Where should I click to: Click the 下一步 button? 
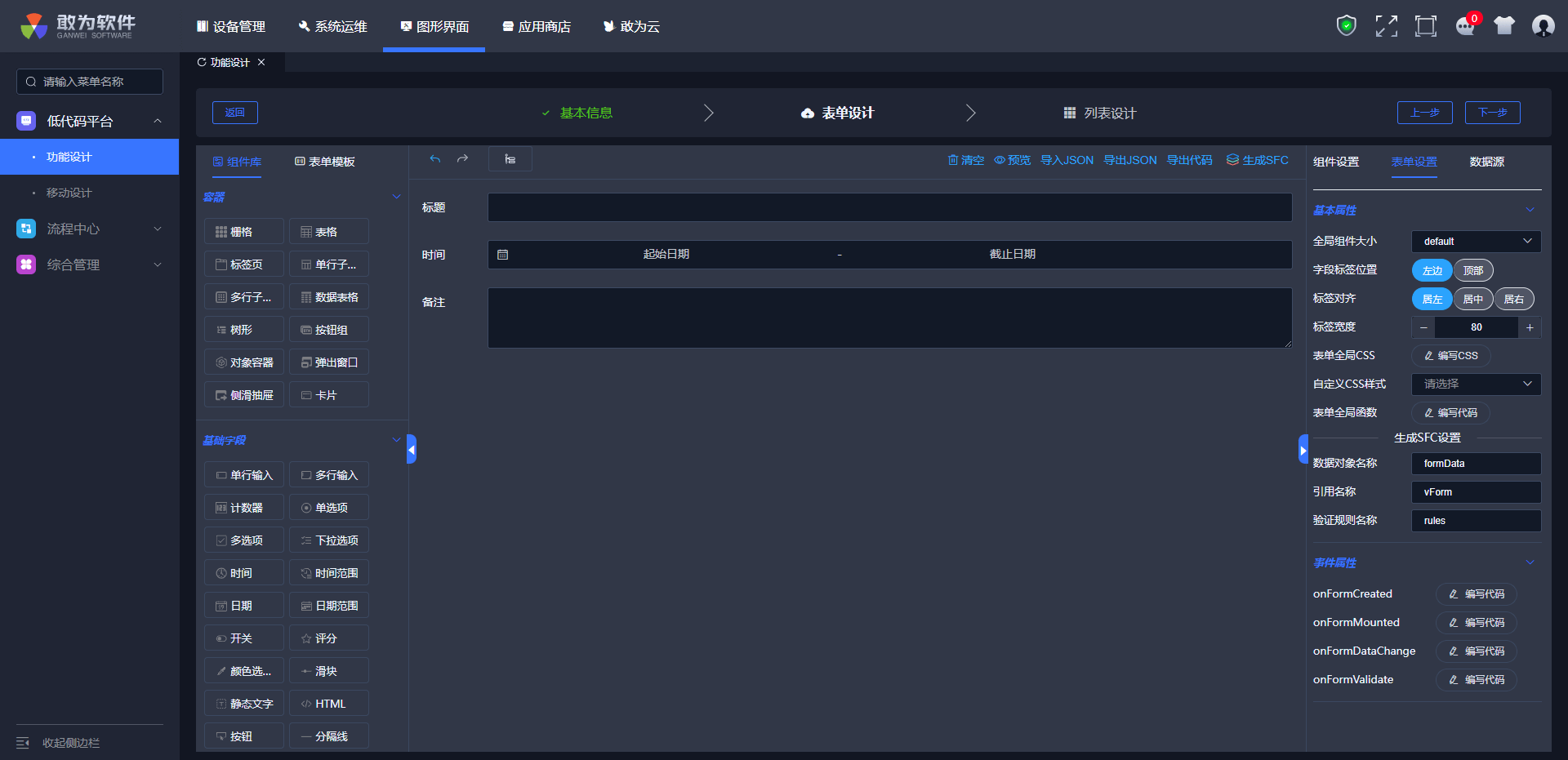(1492, 113)
